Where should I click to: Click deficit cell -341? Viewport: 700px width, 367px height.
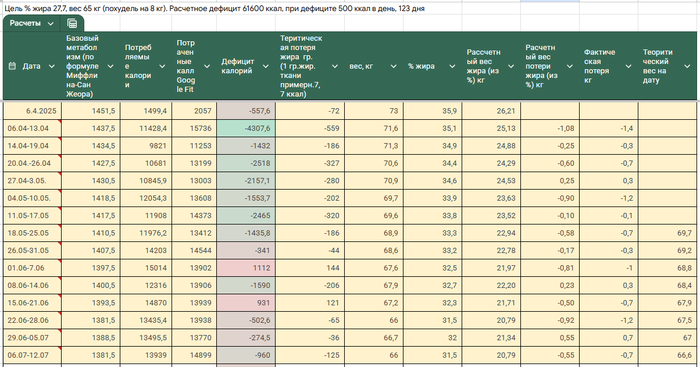tap(246, 250)
